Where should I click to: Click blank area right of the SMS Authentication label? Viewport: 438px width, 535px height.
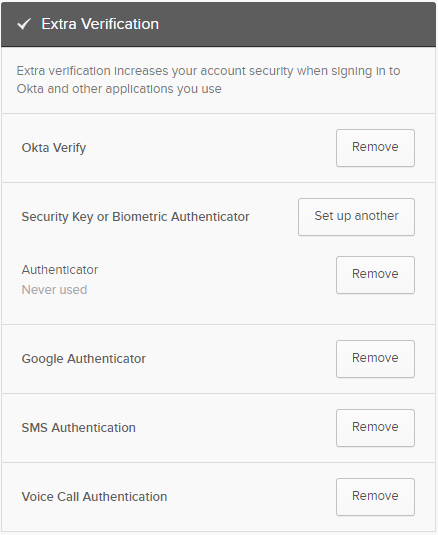click(x=235, y=428)
